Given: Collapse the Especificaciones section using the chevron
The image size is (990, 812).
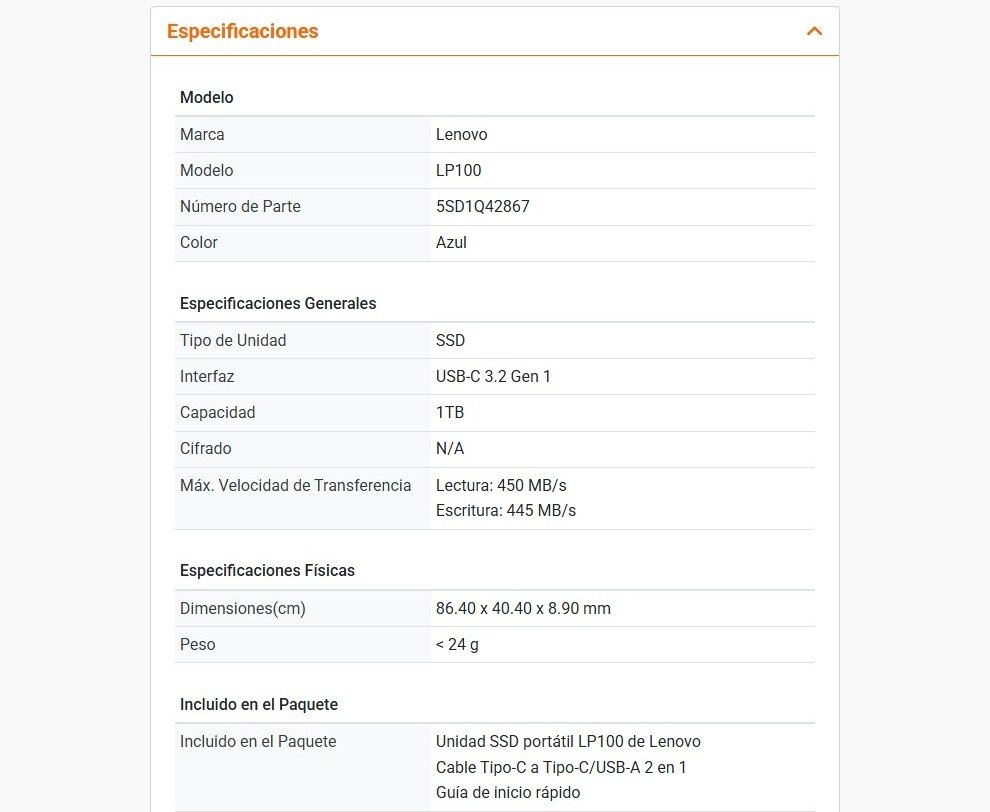Looking at the screenshot, I should (814, 31).
